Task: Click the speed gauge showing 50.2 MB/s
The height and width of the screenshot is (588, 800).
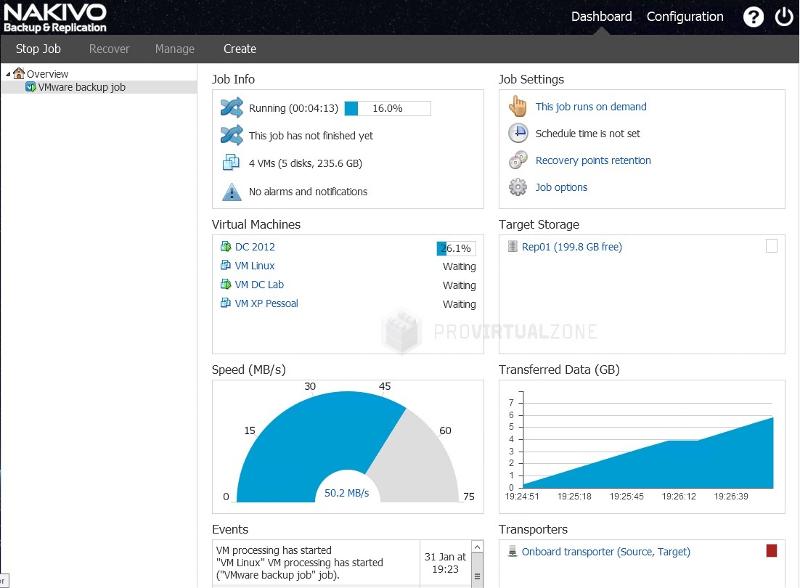Action: click(x=347, y=446)
